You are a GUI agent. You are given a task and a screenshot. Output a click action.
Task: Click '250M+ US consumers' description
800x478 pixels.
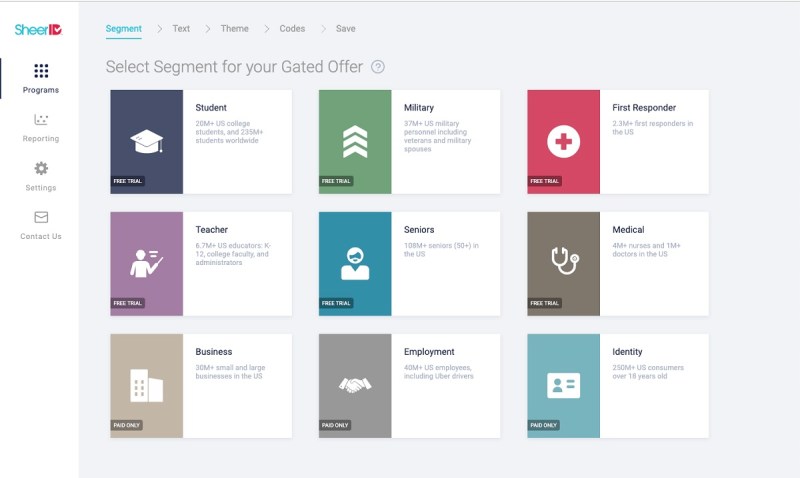[x=648, y=371]
